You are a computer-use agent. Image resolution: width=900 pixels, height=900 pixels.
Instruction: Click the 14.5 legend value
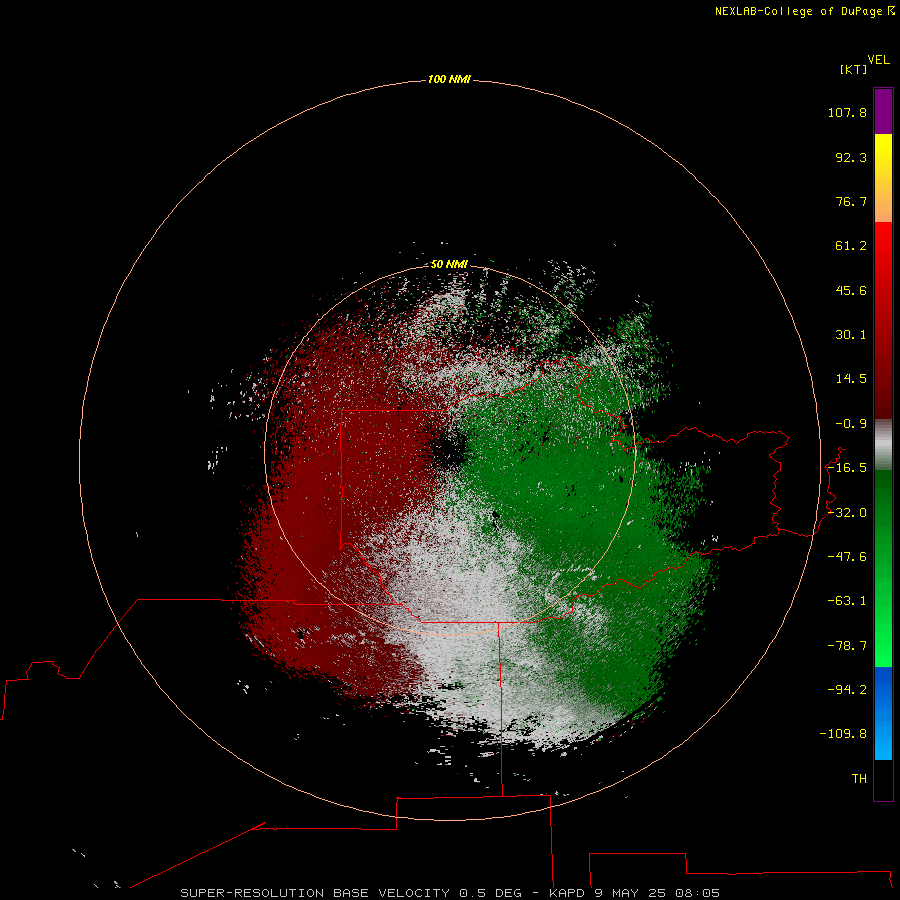pos(851,379)
